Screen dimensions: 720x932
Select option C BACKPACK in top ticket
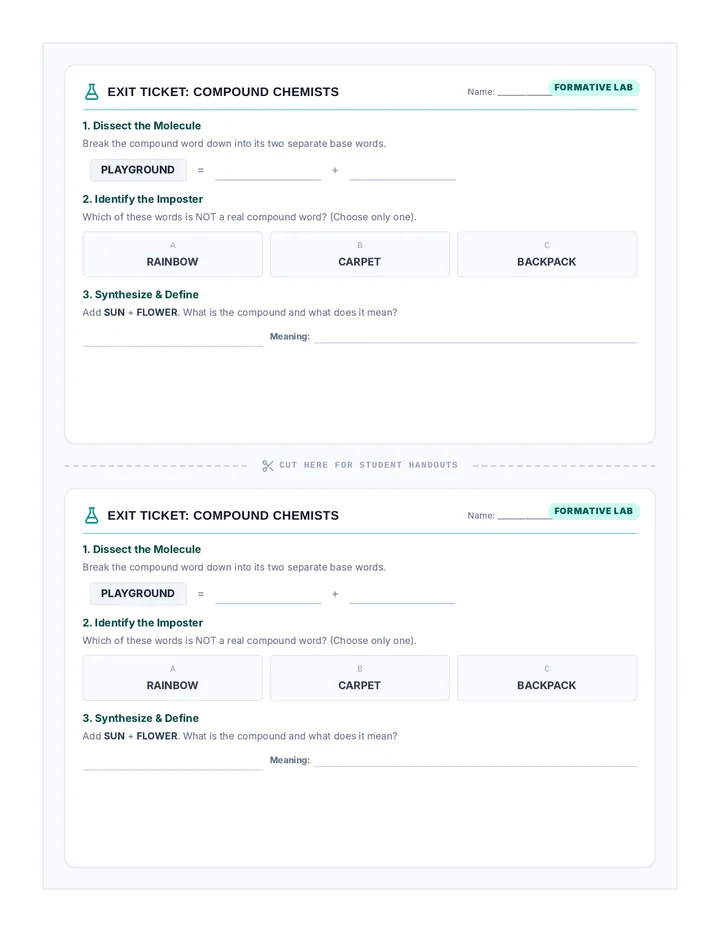point(546,254)
